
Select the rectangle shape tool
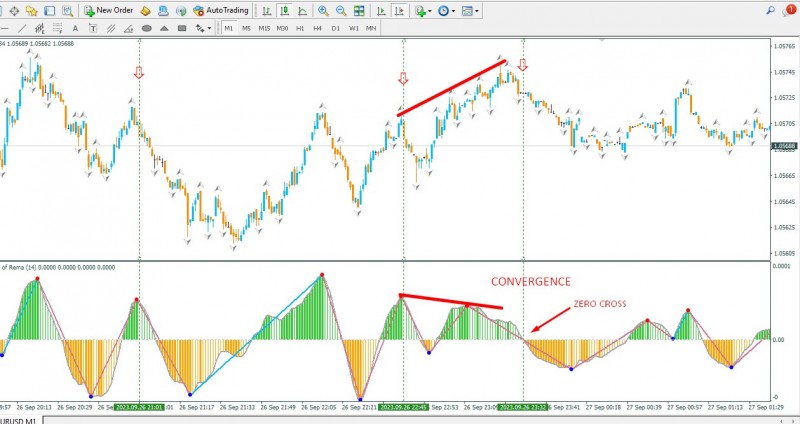[x=182, y=29]
